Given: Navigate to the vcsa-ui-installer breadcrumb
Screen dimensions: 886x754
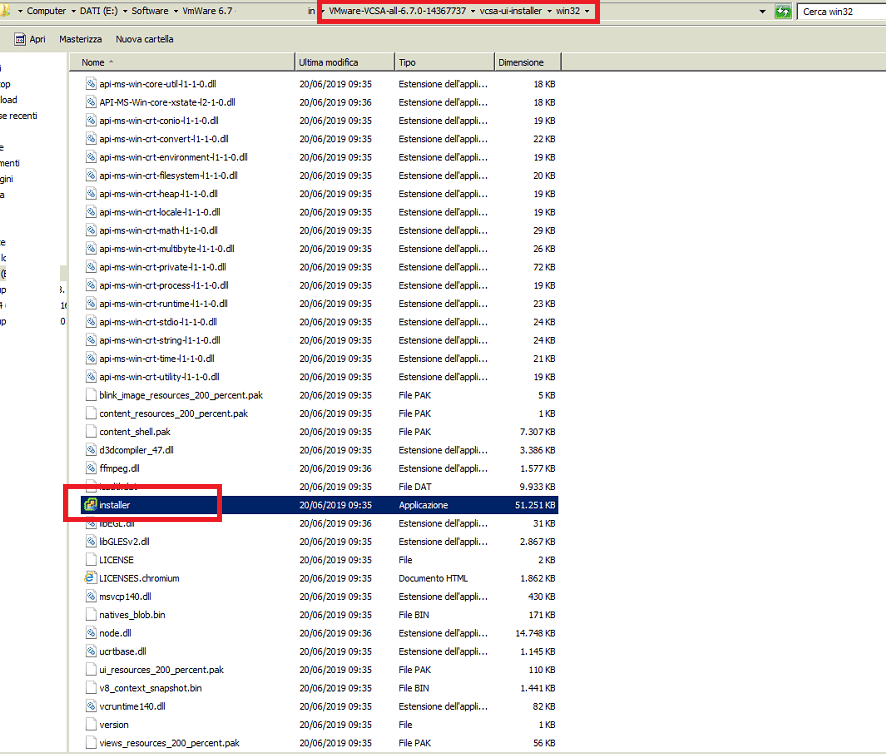Looking at the screenshot, I should (x=511, y=11).
